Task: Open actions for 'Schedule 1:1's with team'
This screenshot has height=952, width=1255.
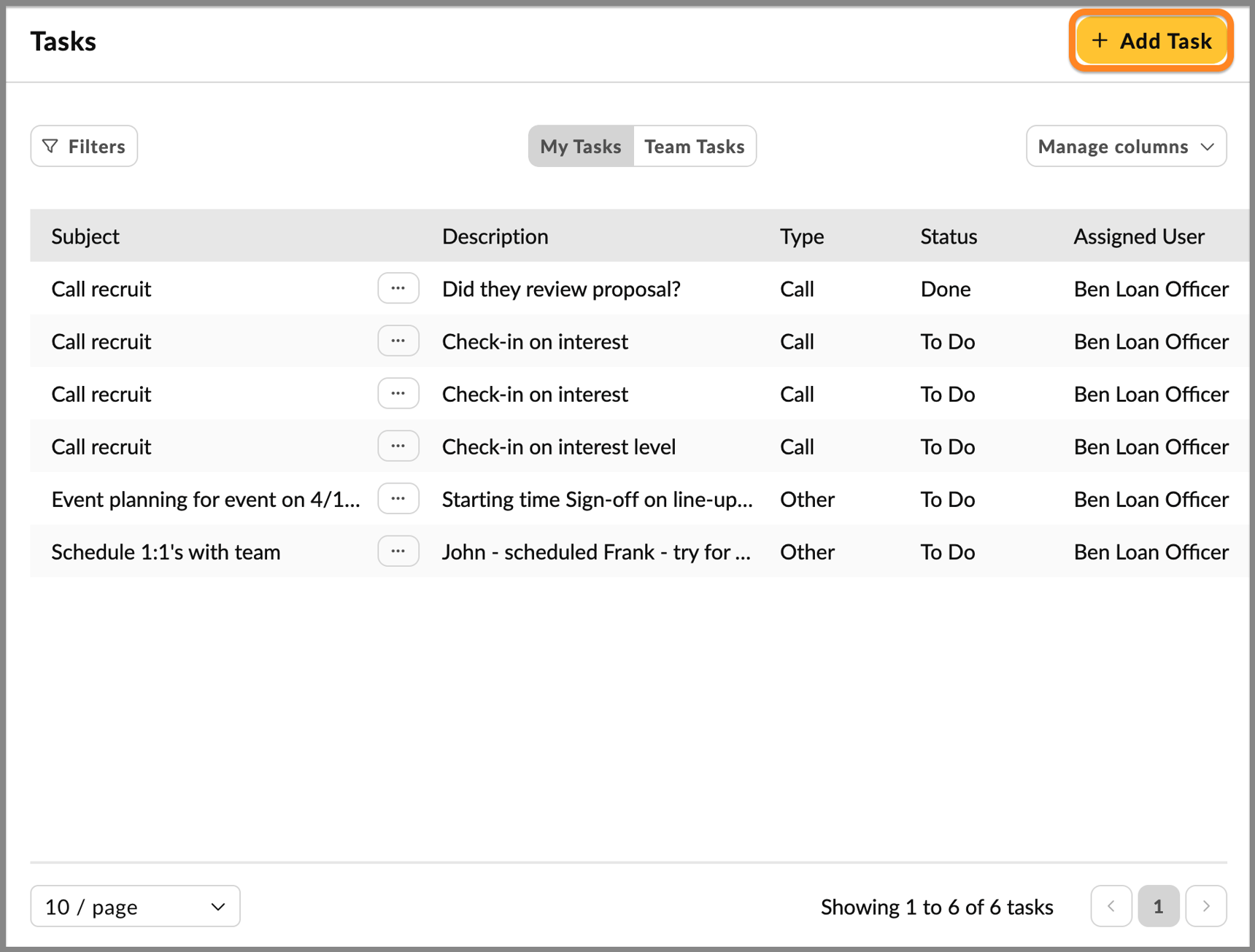Action: point(398,552)
